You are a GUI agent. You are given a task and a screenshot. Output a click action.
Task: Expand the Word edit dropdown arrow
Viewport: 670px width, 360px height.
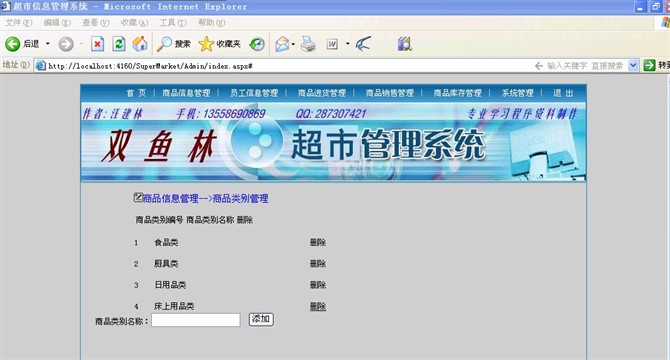(x=347, y=44)
